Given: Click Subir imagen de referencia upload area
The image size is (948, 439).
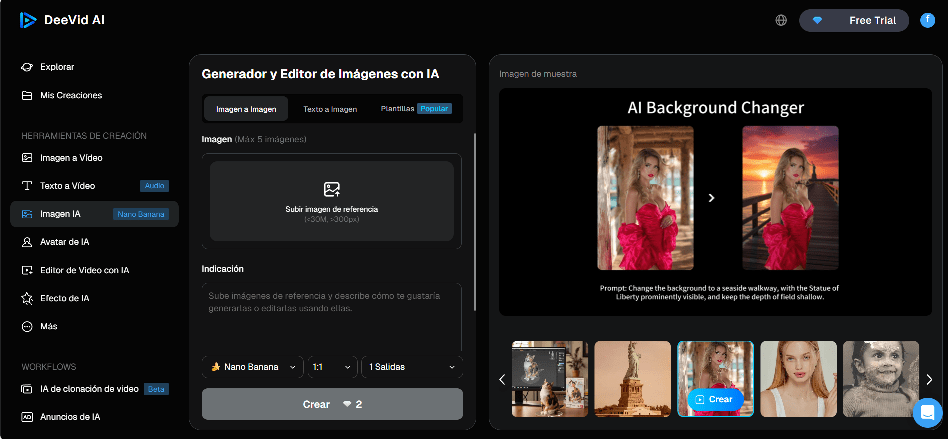Looking at the screenshot, I should (x=331, y=200).
